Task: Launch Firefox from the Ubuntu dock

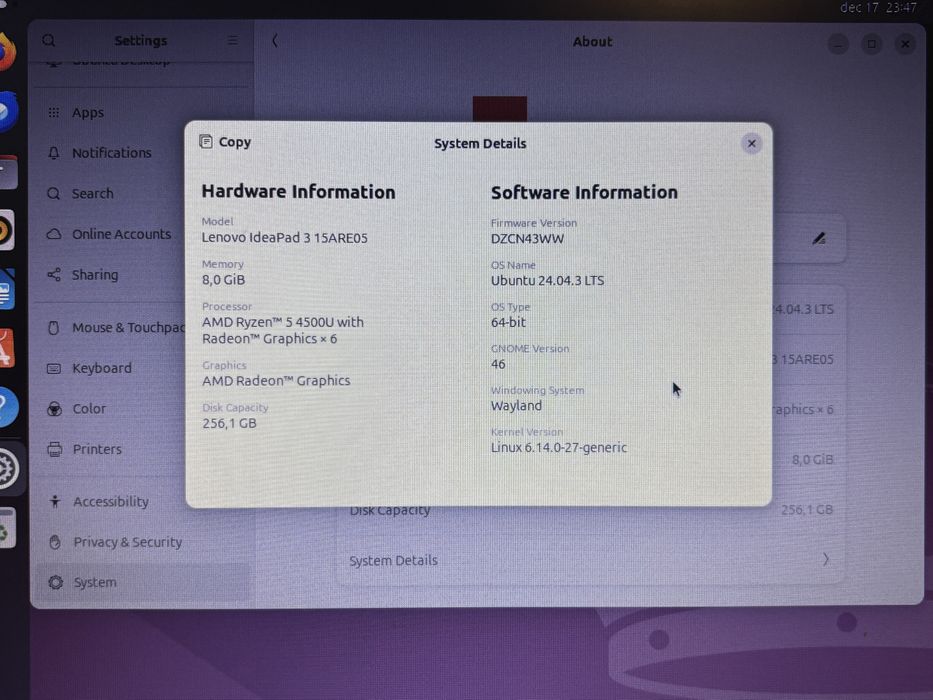Action: pos(5,52)
